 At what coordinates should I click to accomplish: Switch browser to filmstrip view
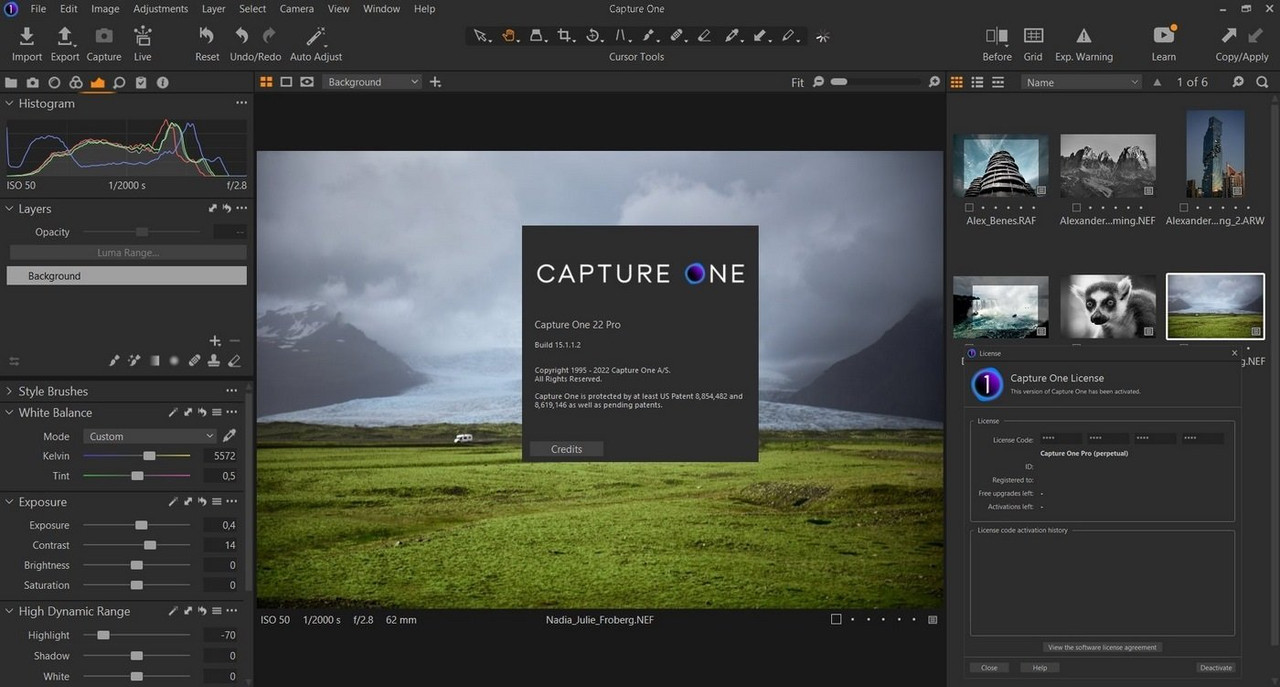click(997, 82)
